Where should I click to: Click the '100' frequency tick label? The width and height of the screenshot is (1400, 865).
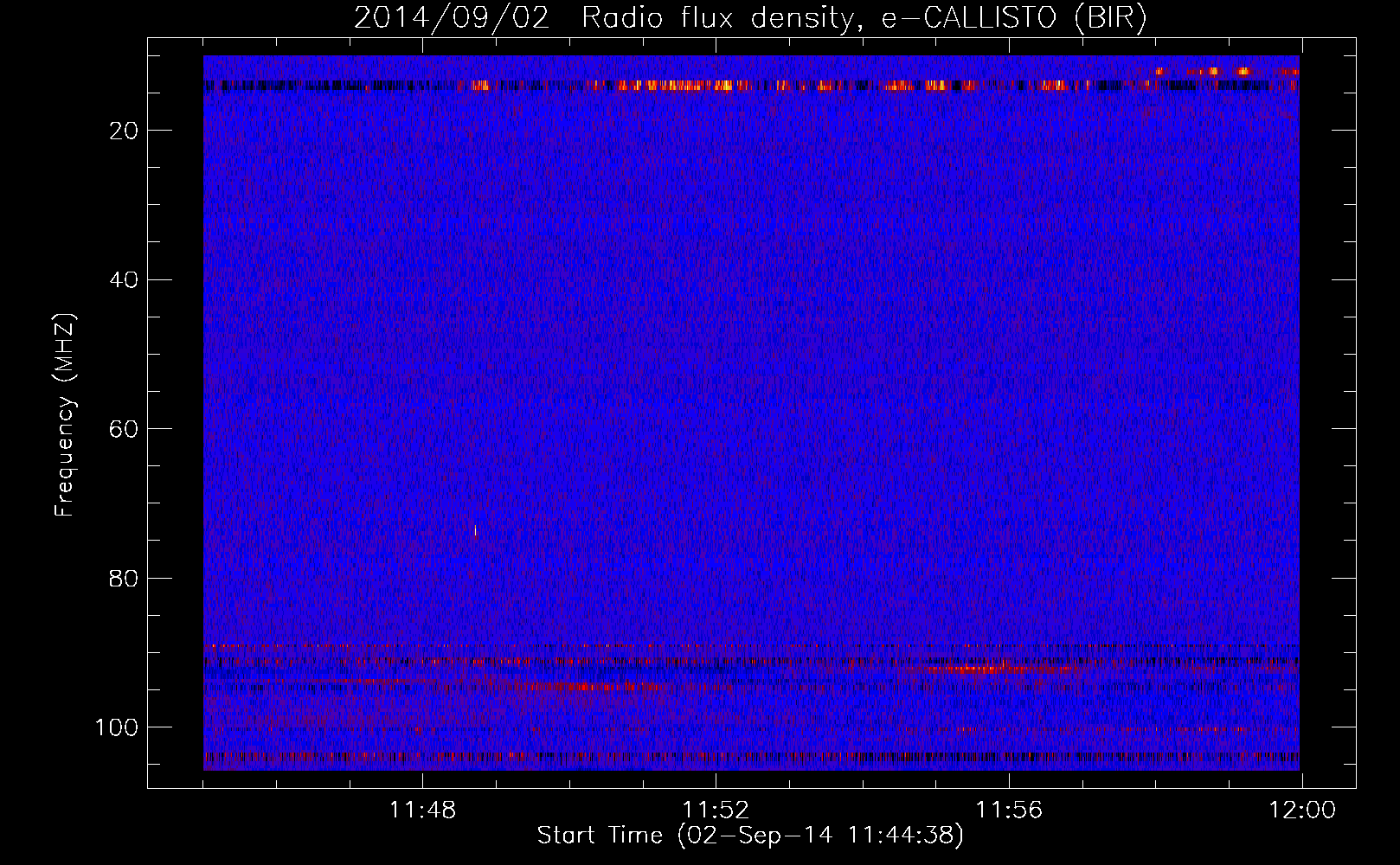tap(117, 727)
